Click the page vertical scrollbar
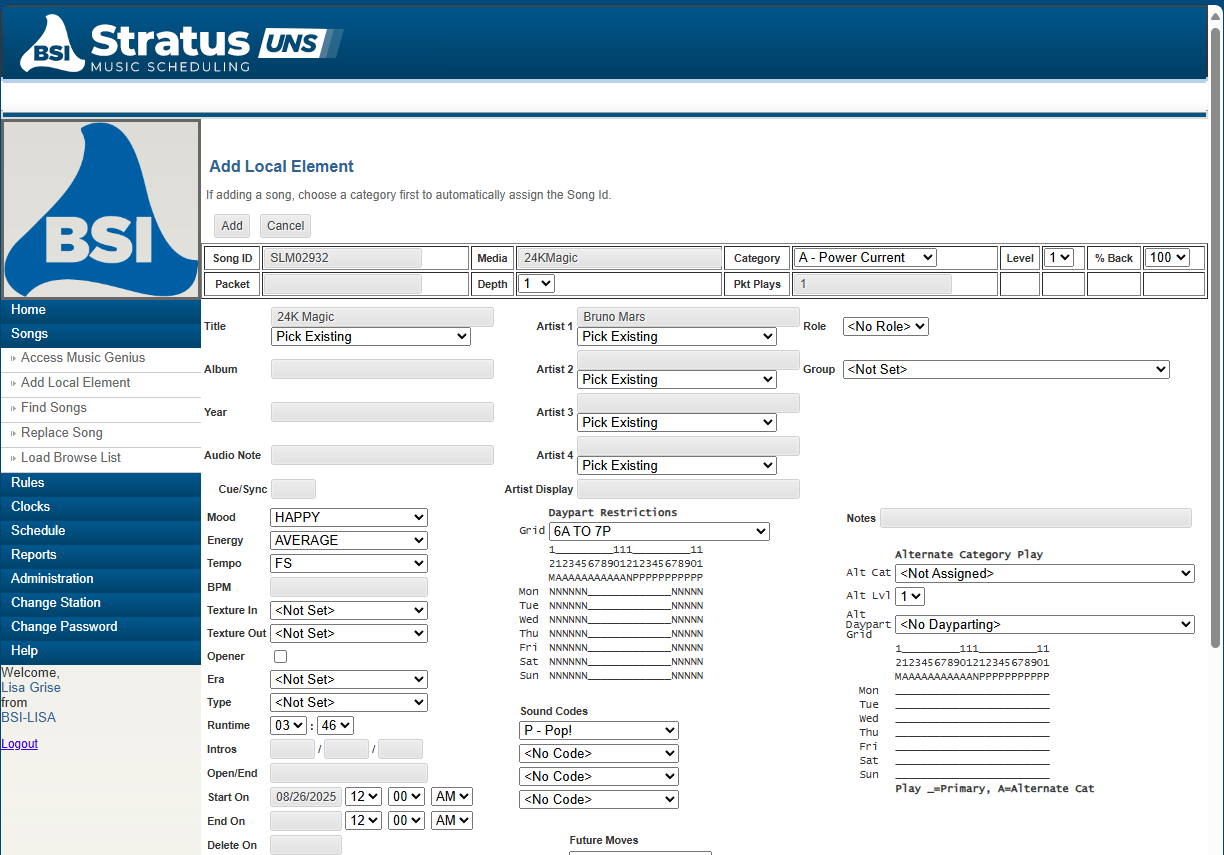Screen dimensions: 1224x855 click(1215, 337)
